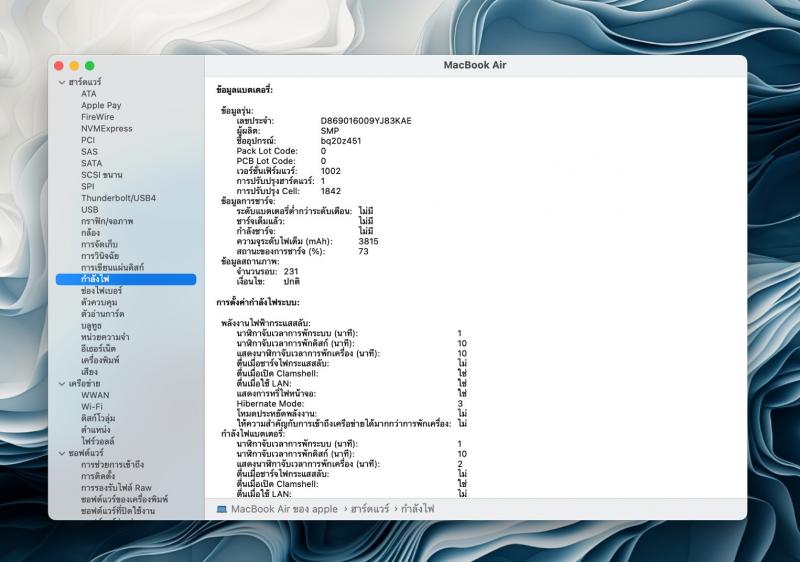Open SAS sidebar entry
Image resolution: width=800 pixels, height=562 pixels.
coord(89,152)
